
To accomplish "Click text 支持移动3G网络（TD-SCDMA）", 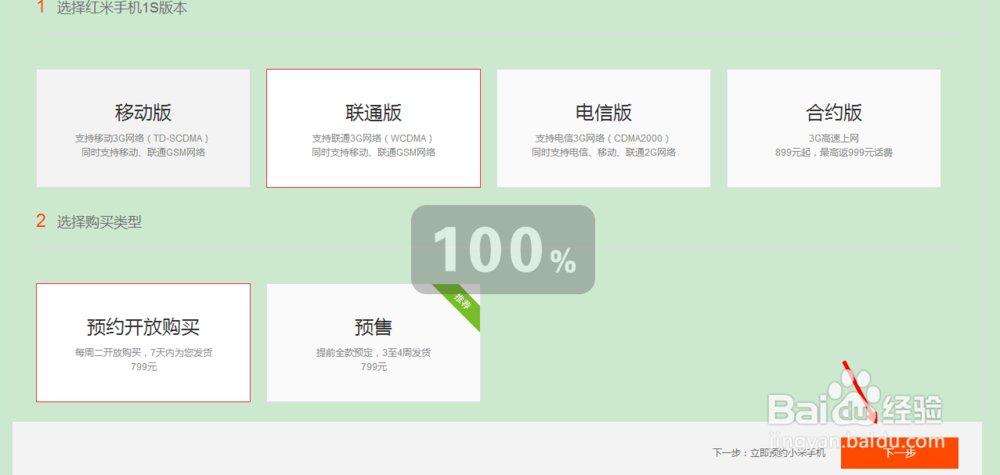I will [143, 138].
